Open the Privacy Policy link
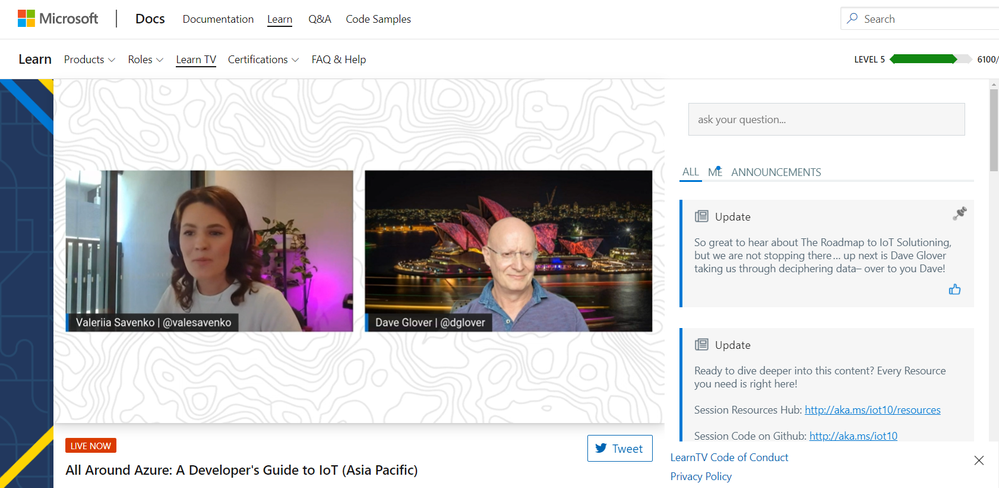Viewport: 999px width, 488px height. [x=701, y=477]
